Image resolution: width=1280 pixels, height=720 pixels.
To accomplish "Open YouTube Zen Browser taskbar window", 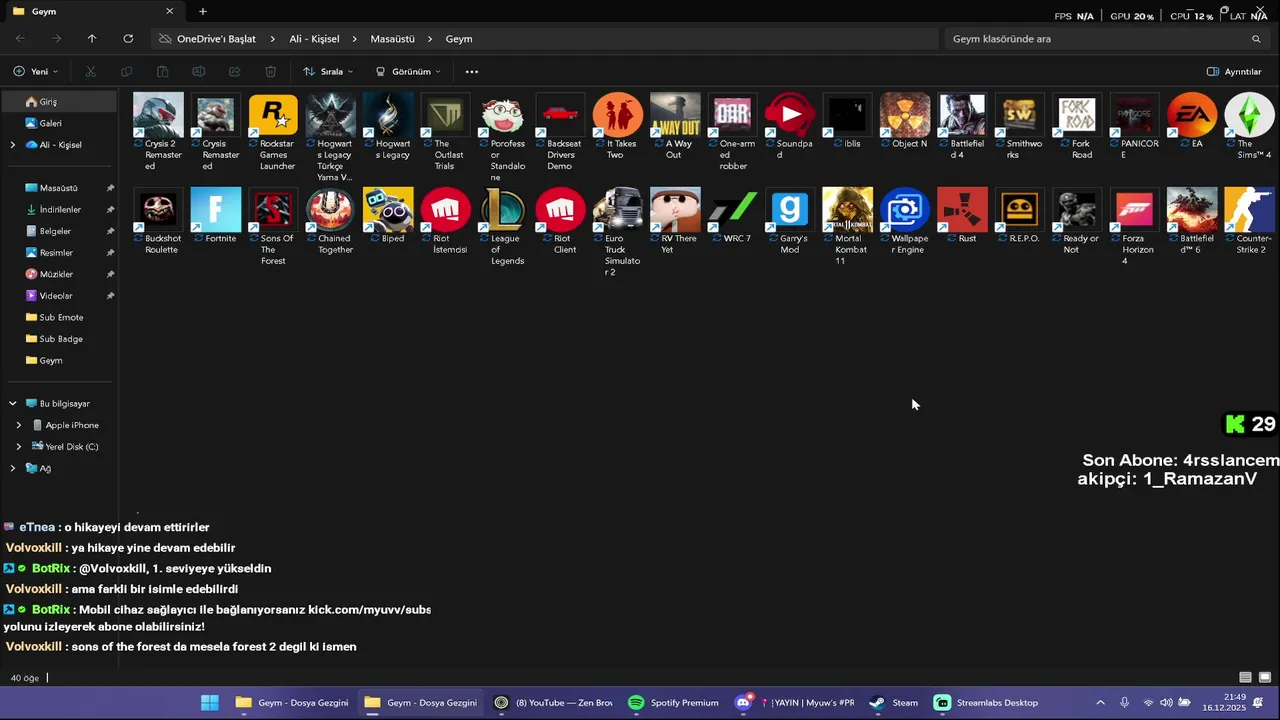I will [x=553, y=703].
